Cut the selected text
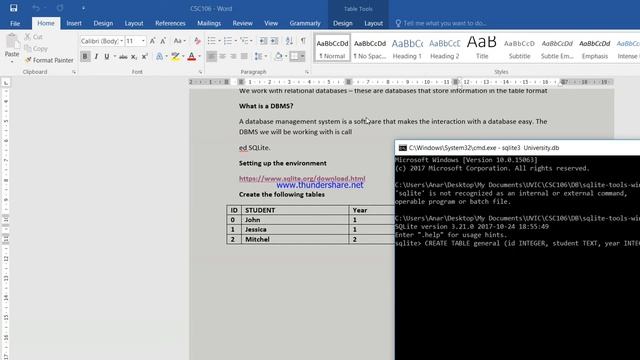 [33, 37]
